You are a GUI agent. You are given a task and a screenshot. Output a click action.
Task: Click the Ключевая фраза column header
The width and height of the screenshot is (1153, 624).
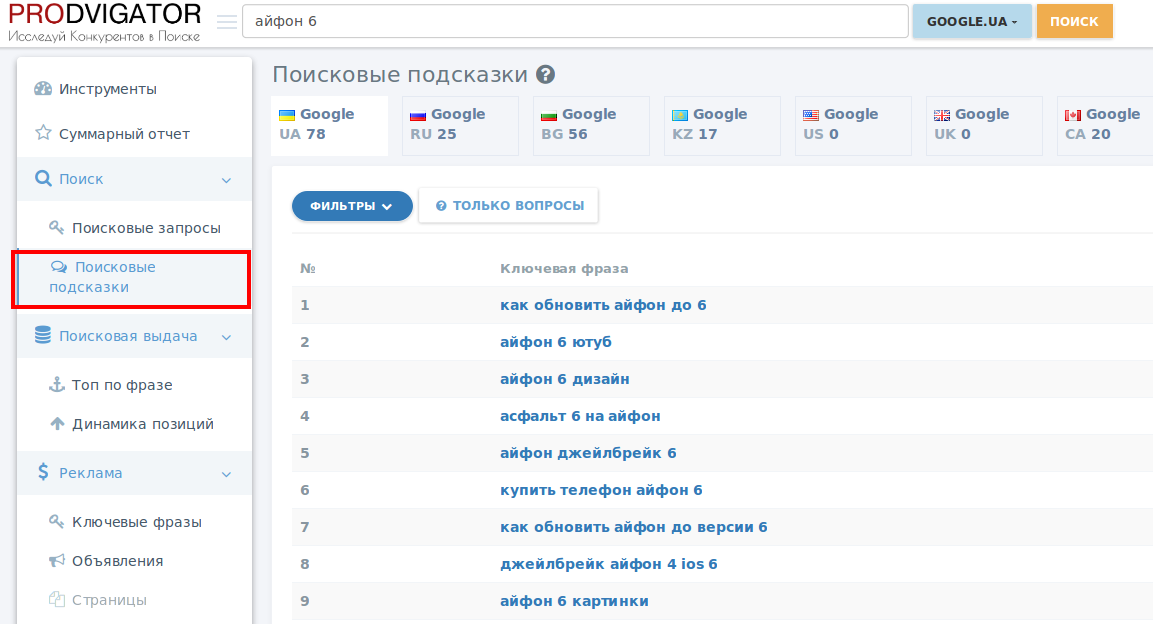[x=564, y=268]
